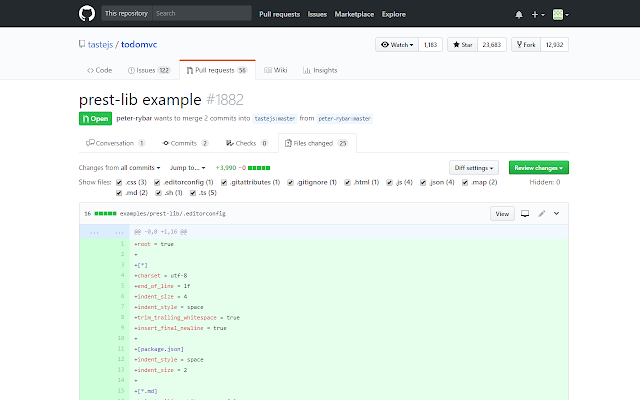This screenshot has width=640, height=400.
Task: Click the '+3,990' additions diffstat
Action: coord(226,168)
